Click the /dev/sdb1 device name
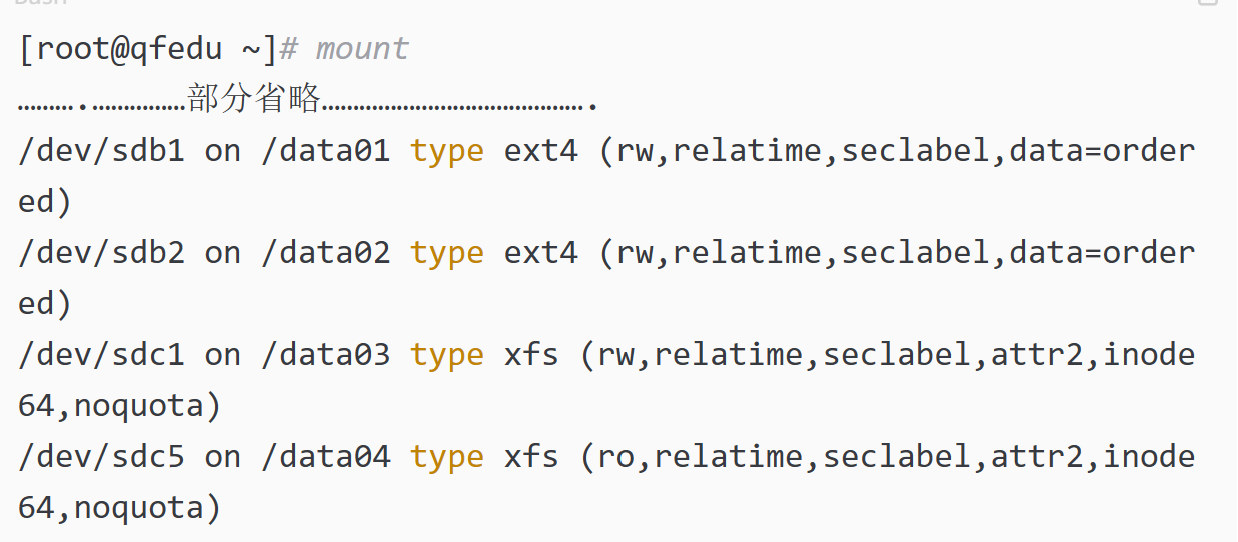The height and width of the screenshot is (542, 1238). pos(101,151)
